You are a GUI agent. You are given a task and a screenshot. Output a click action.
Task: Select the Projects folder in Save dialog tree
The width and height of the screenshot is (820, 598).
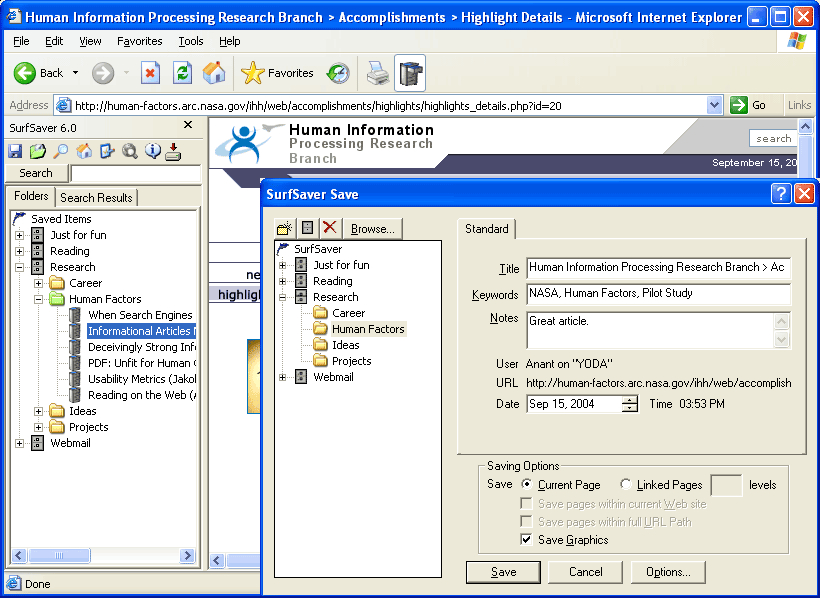[x=351, y=361]
